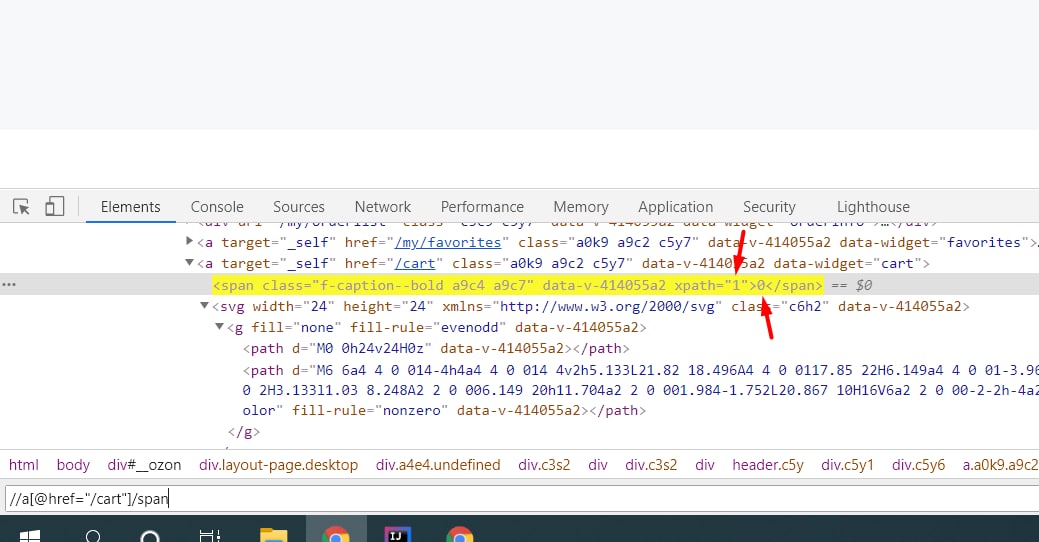Open the Sources tab

299,207
